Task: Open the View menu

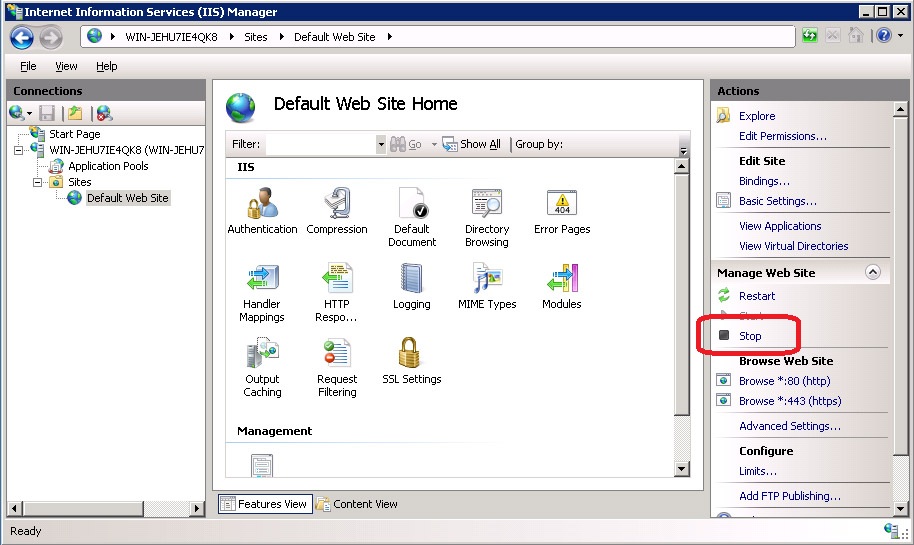Action: click(x=66, y=66)
